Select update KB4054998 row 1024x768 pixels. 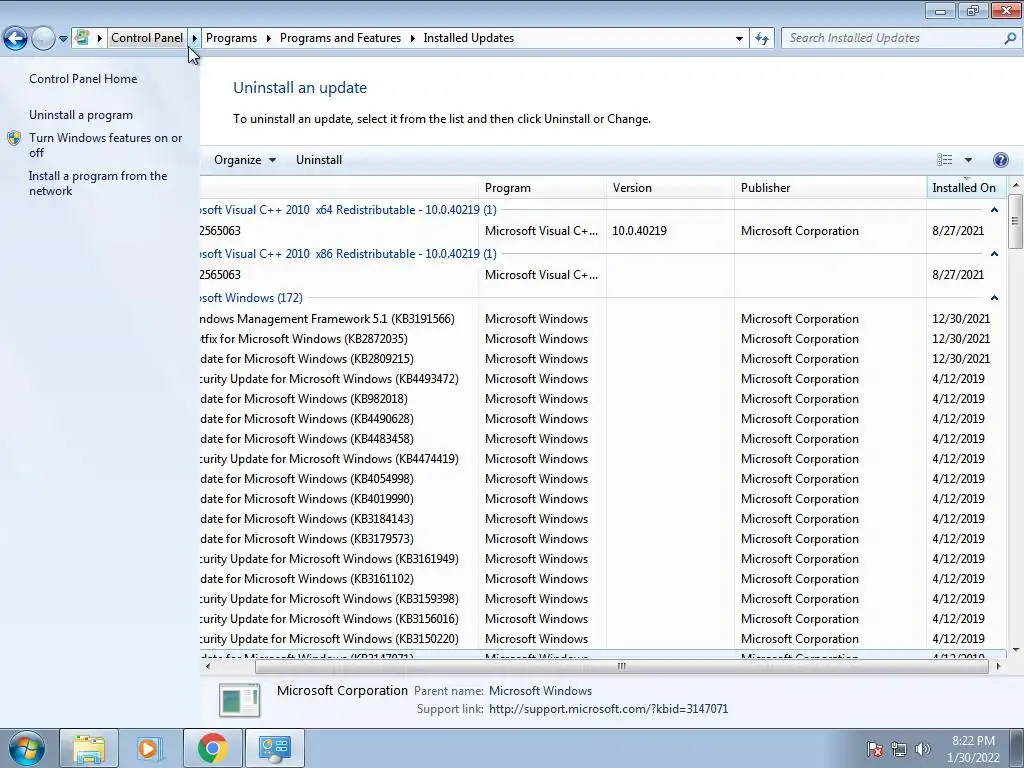pyautogui.click(x=603, y=479)
